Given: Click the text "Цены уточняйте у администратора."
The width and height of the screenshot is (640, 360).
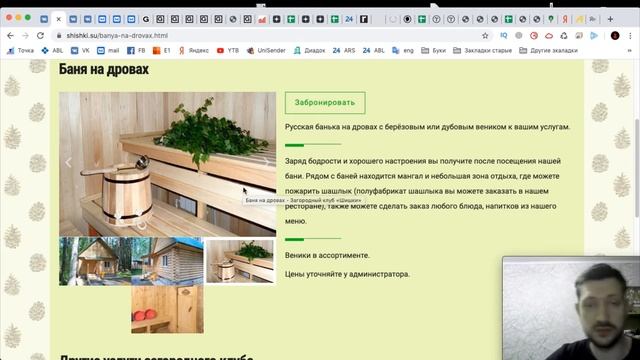Looking at the screenshot, I should pyautogui.click(x=347, y=274).
